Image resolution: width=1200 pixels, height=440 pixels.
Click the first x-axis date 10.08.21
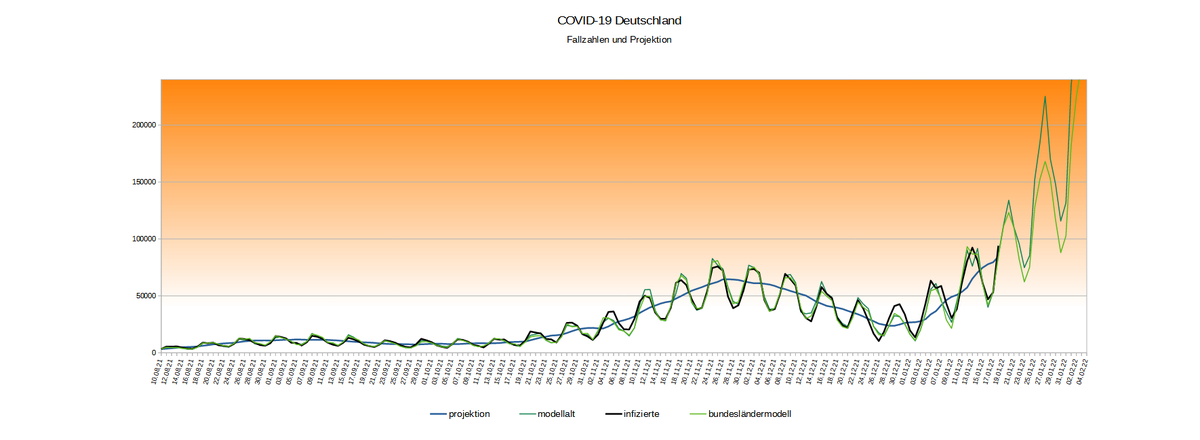coord(159,372)
